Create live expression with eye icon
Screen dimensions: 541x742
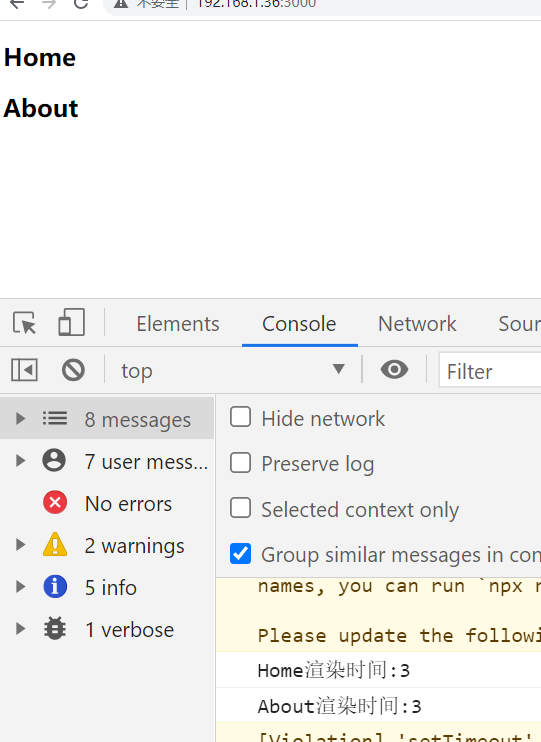(394, 369)
